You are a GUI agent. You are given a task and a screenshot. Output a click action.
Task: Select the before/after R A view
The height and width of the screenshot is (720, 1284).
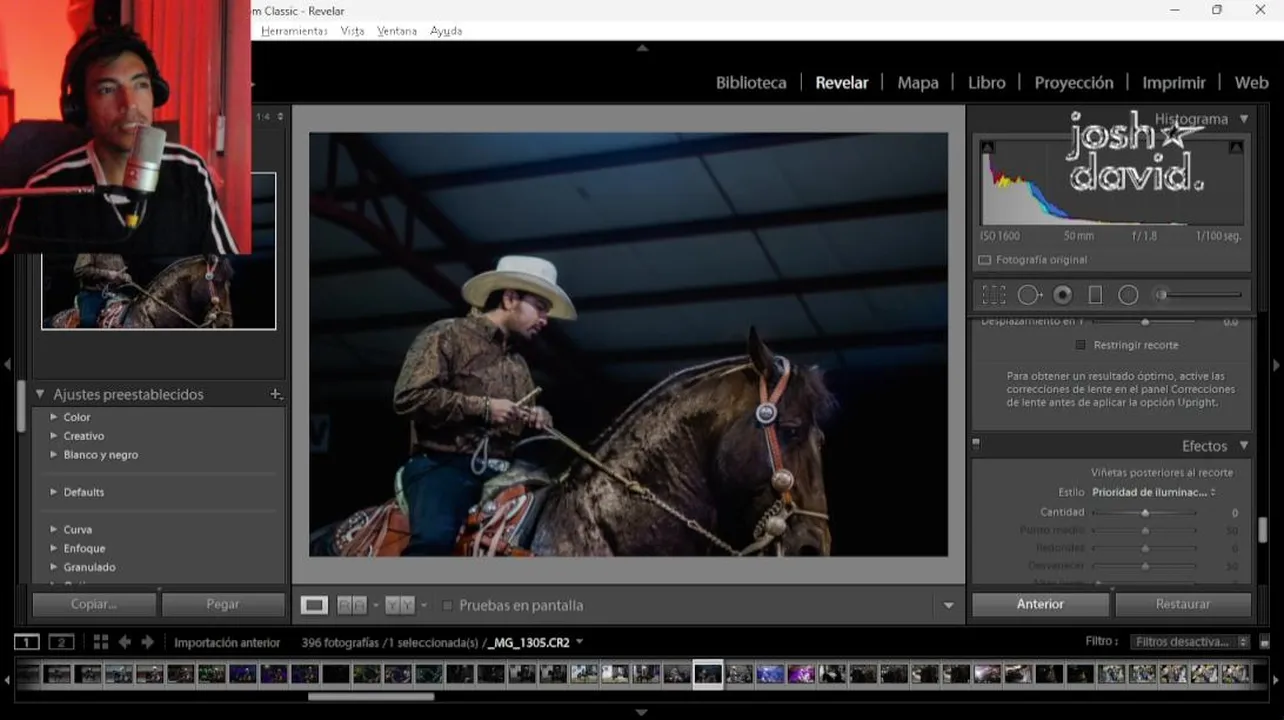coord(351,605)
